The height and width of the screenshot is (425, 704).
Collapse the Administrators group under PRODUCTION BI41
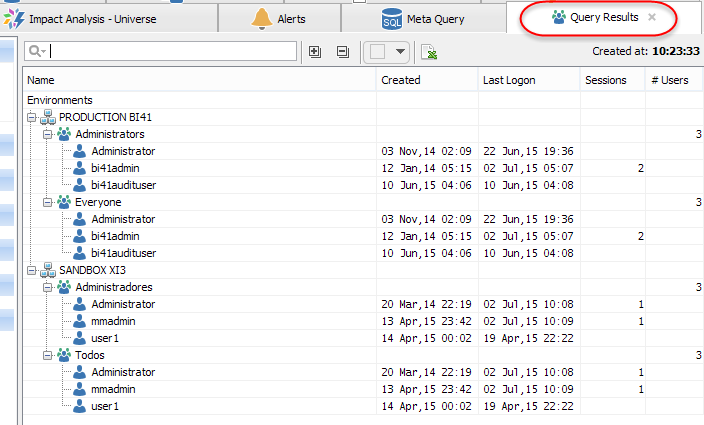click(48, 134)
